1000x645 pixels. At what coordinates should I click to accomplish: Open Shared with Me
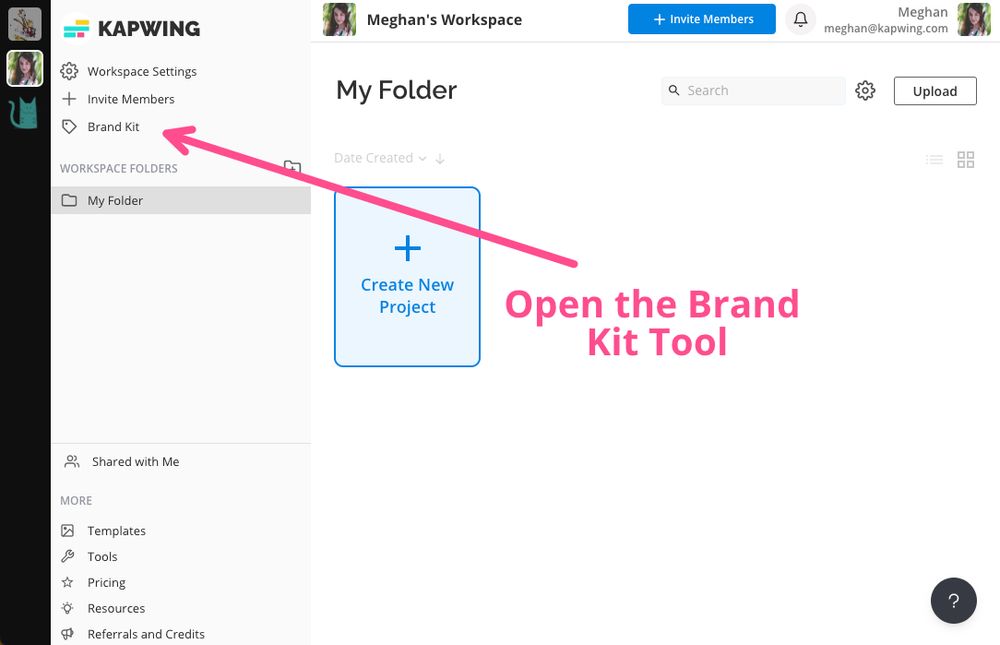coord(135,462)
